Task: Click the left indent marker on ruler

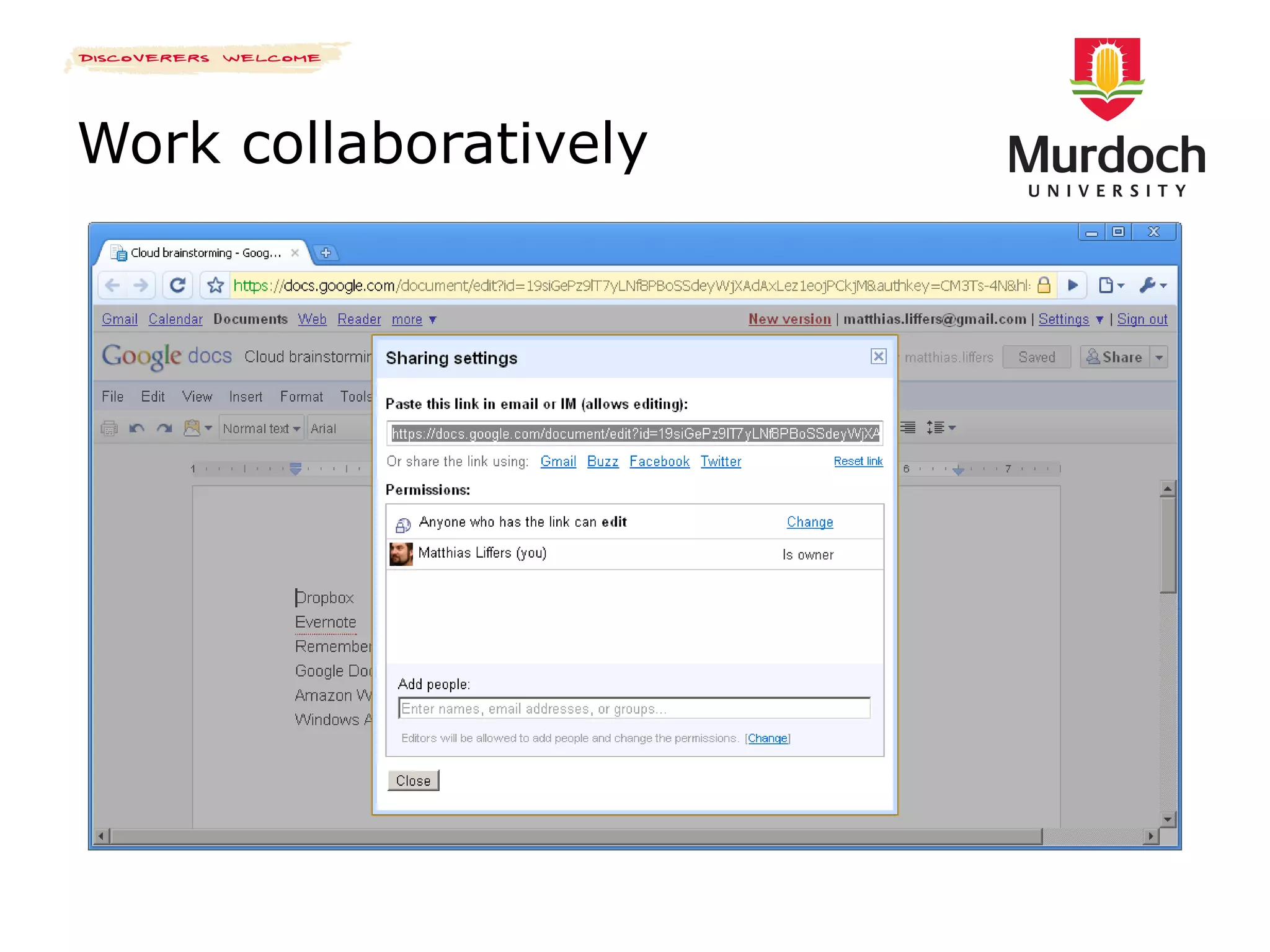Action: (296, 469)
